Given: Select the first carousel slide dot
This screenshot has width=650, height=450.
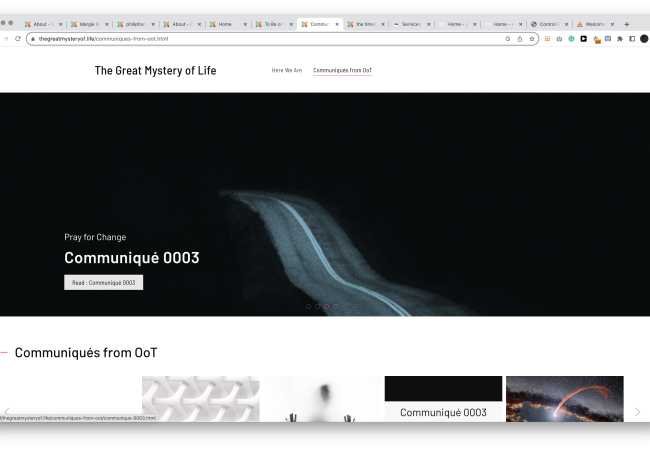Looking at the screenshot, I should pyautogui.click(x=308, y=307).
